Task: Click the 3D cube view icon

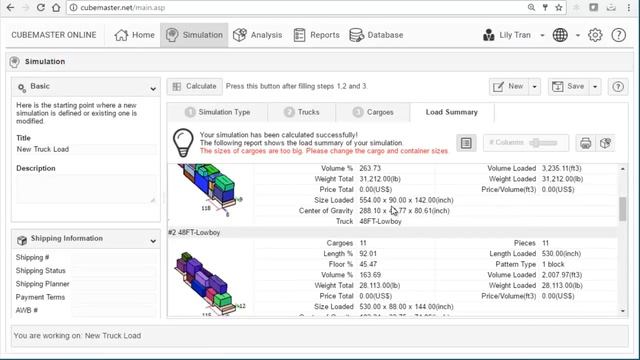Action: [x=605, y=143]
